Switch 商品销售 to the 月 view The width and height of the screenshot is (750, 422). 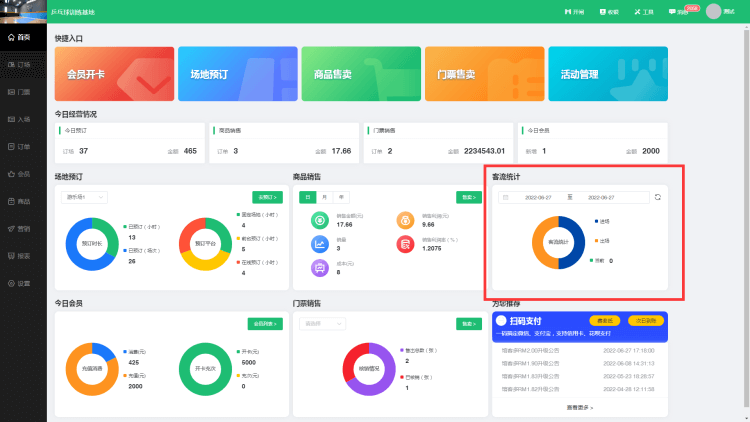pos(325,197)
